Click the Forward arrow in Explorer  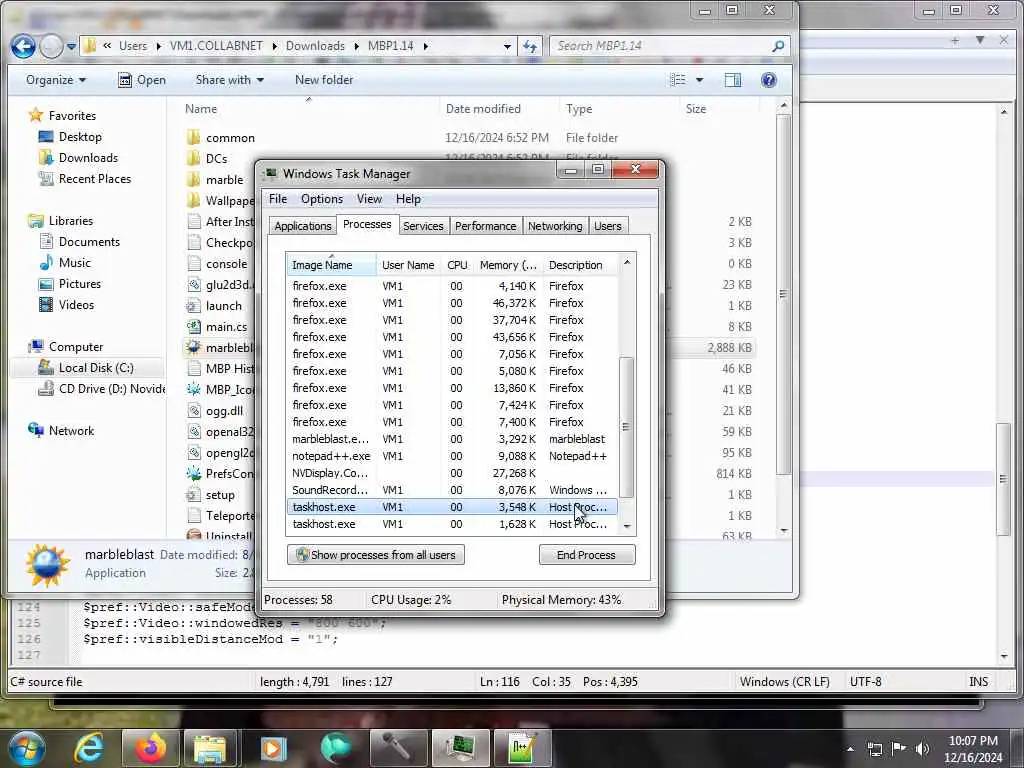(51, 46)
